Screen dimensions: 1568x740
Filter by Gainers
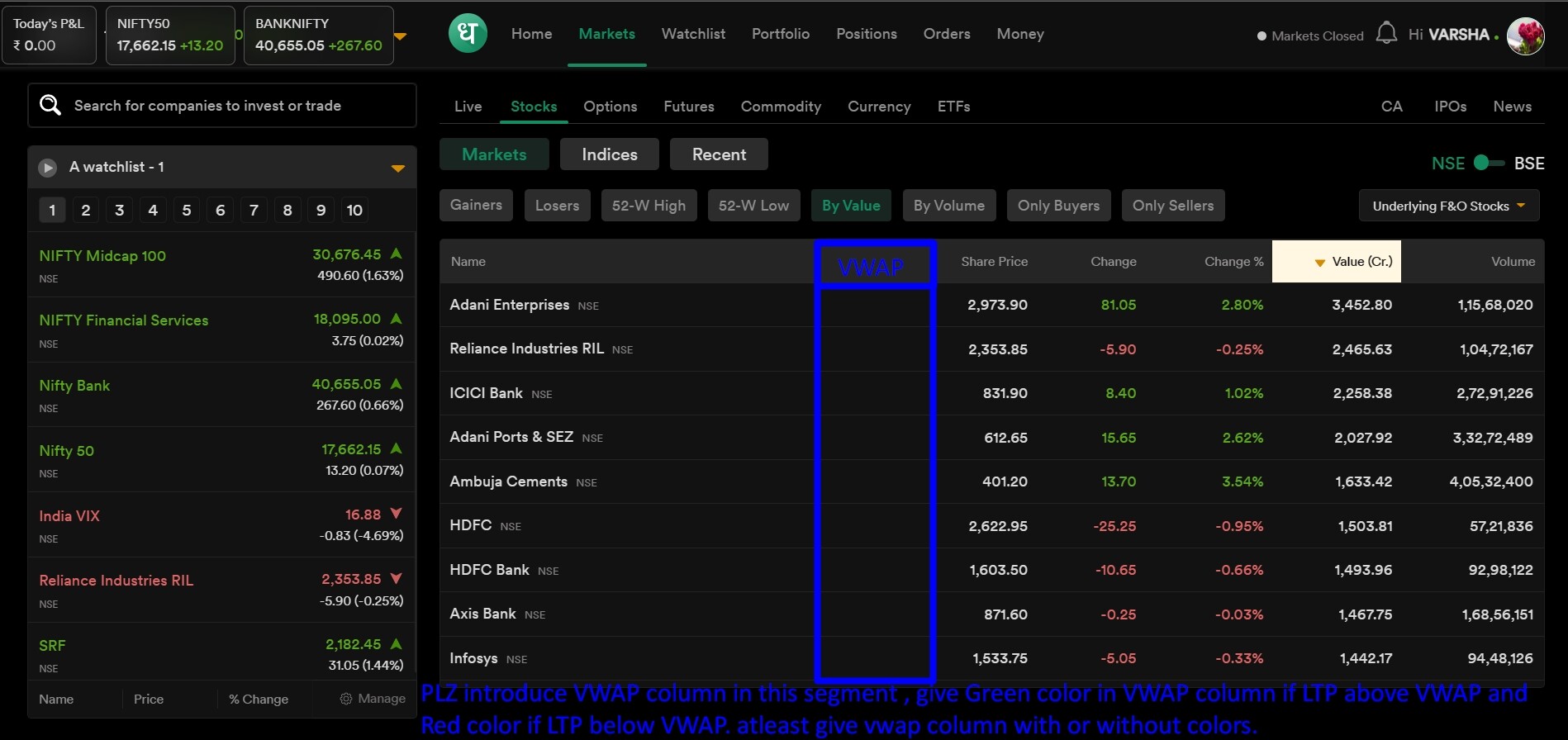[x=476, y=206]
